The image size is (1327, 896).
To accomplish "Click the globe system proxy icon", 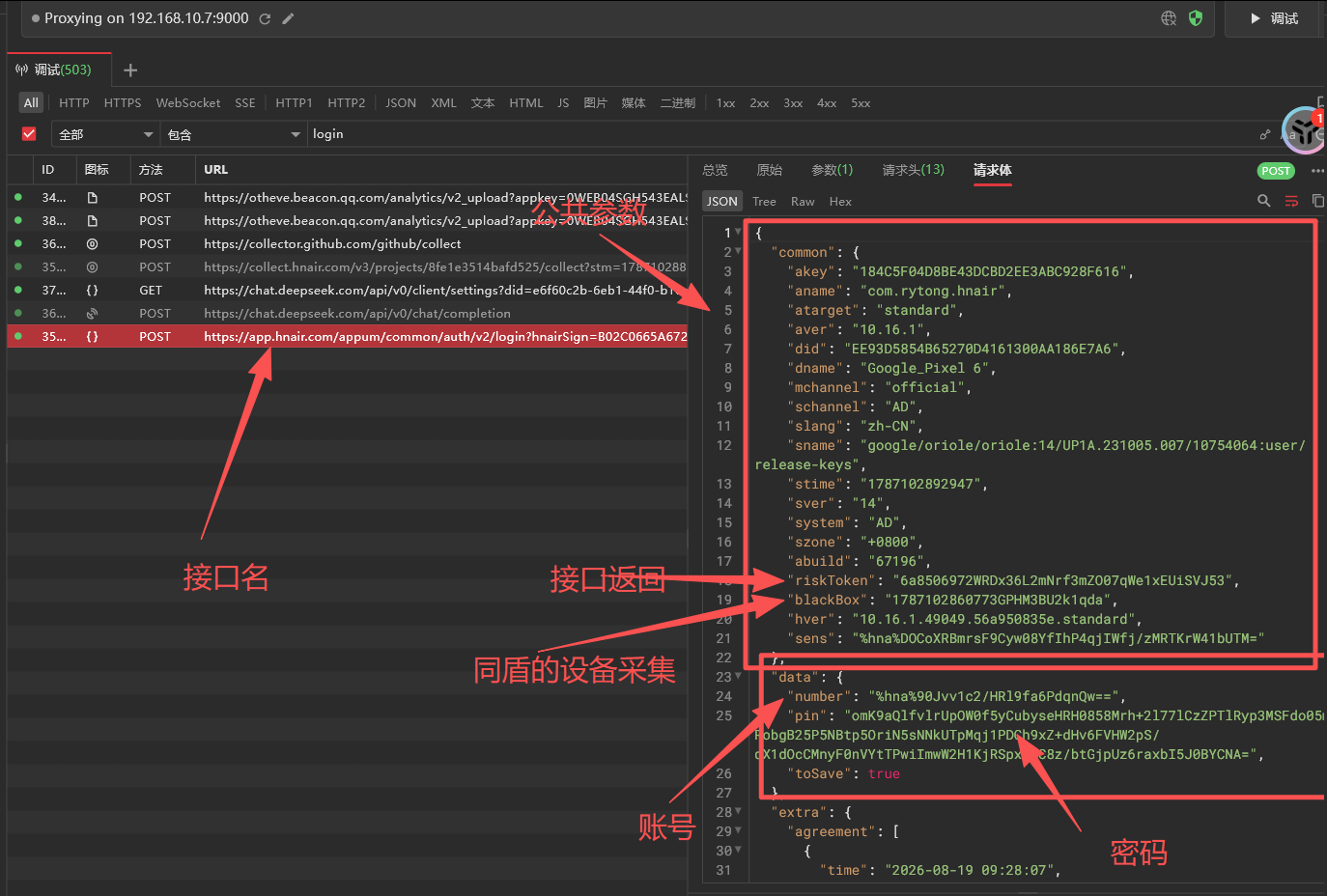I will tap(1169, 18).
